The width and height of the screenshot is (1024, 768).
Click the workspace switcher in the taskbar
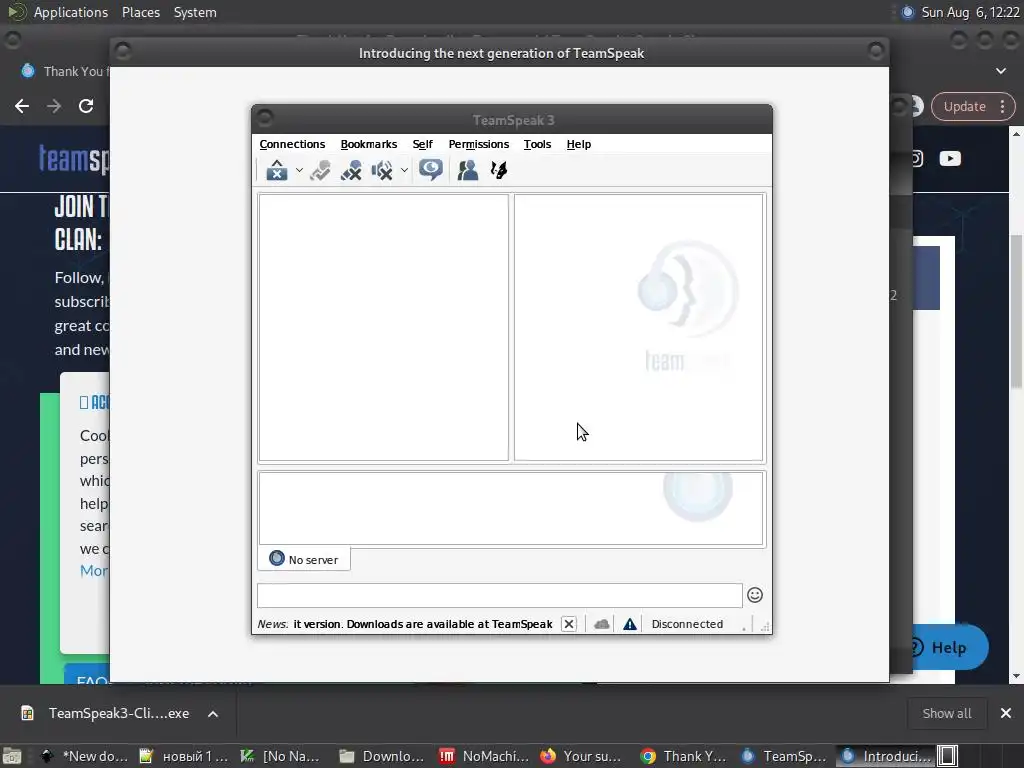(948, 756)
